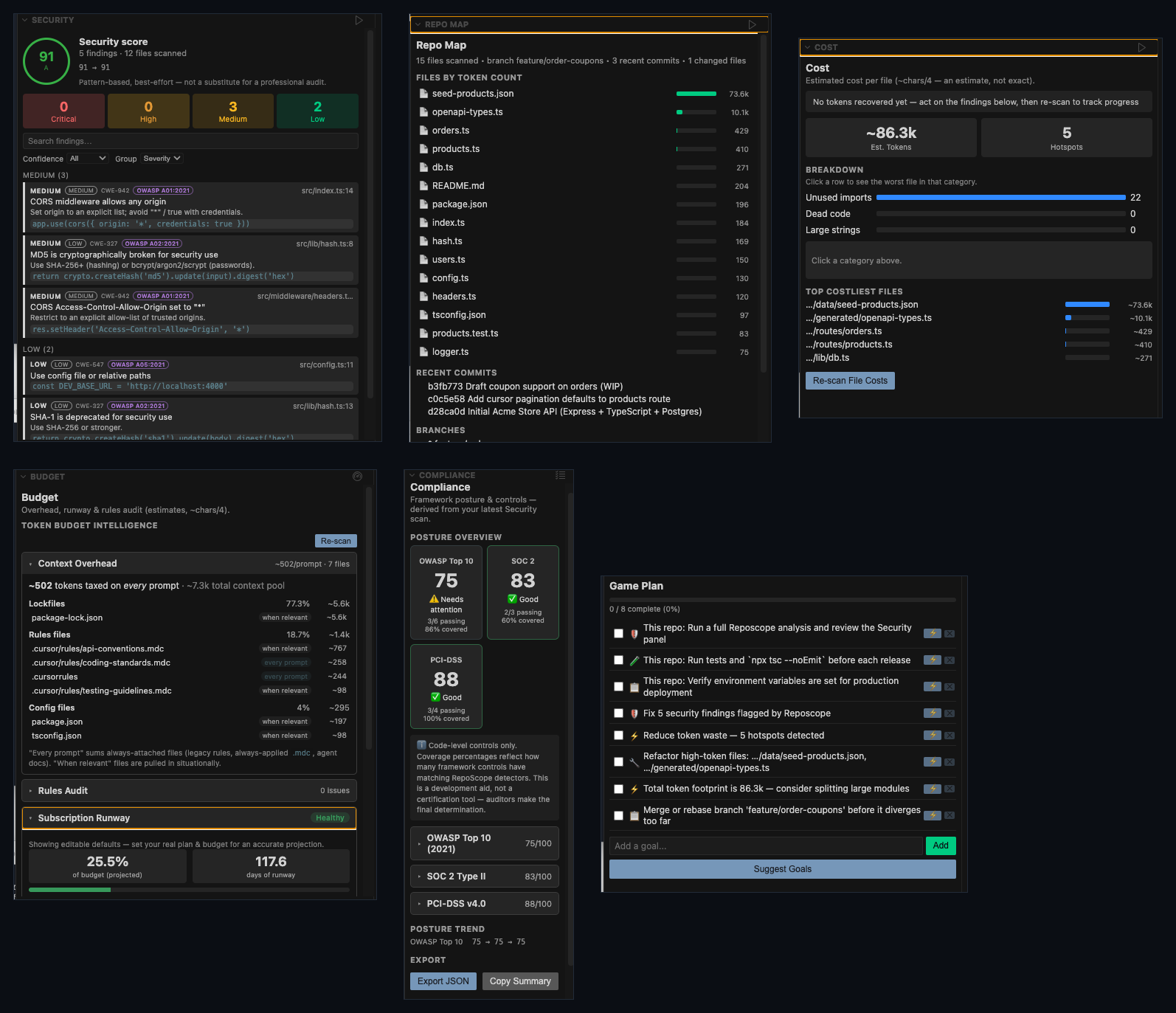Click green check icon in PCI-DSS card
The image size is (1176, 1013).
436,697
